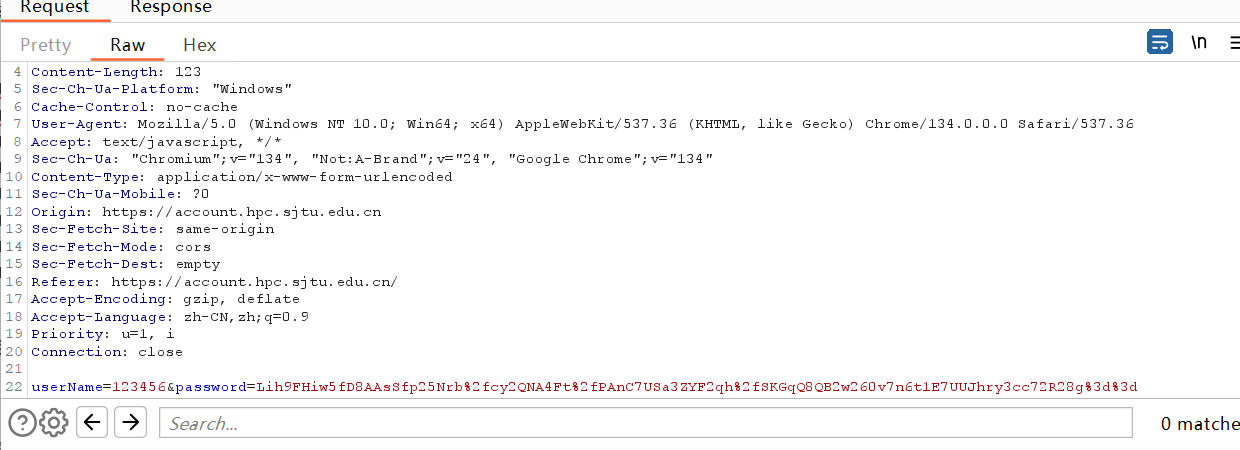The image size is (1240, 450).
Task: Switch to Pretty view tab
Action: pyautogui.click(x=46, y=45)
